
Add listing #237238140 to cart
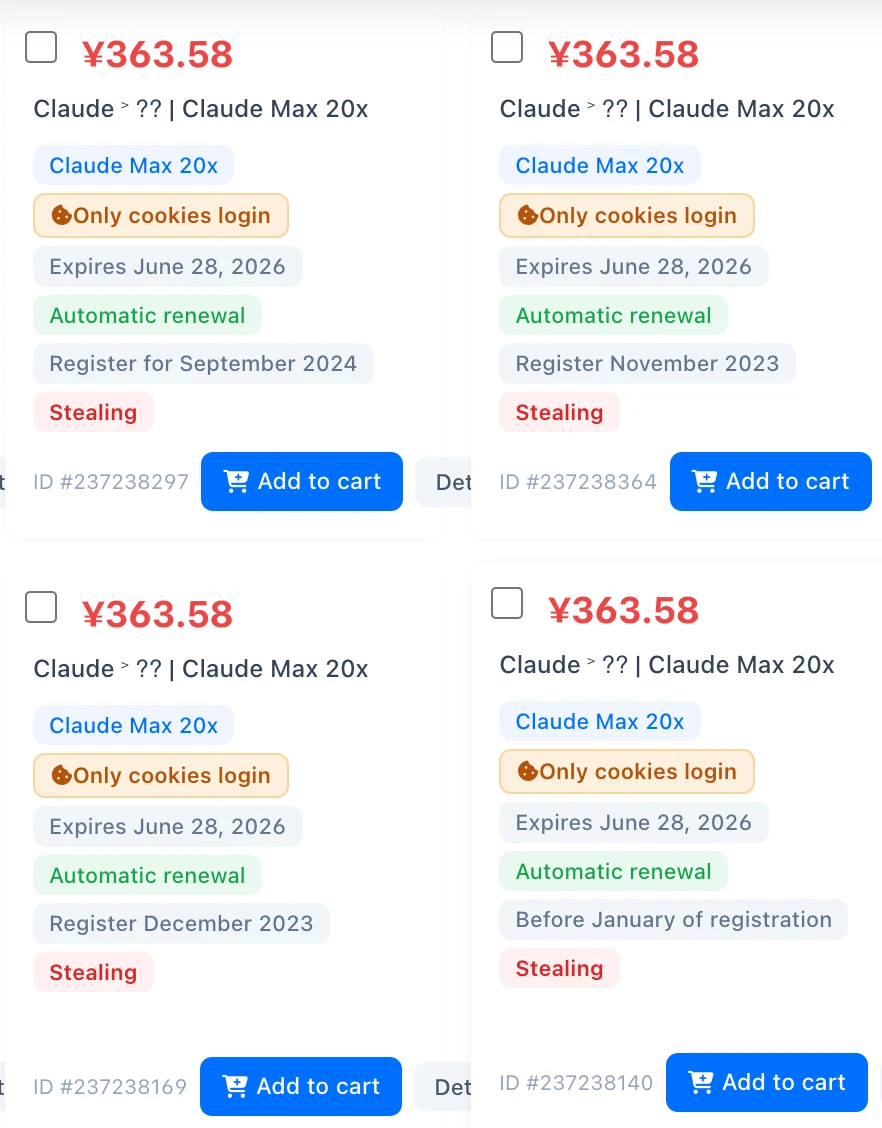pyautogui.click(x=767, y=1083)
